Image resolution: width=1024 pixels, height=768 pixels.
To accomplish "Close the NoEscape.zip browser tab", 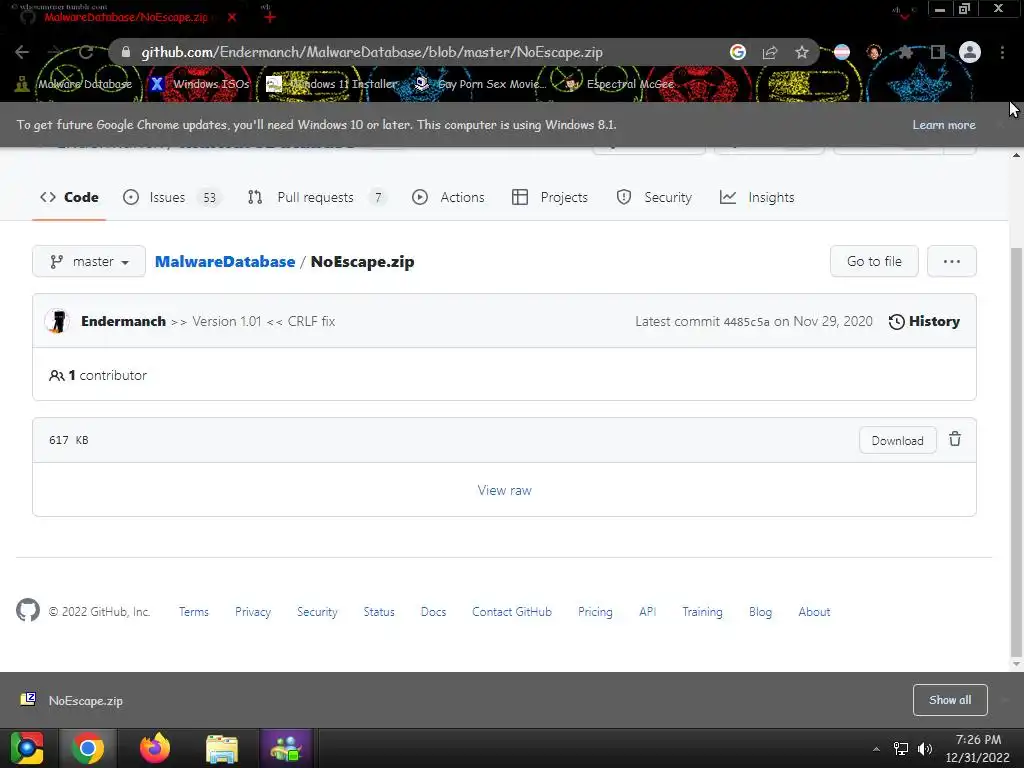I will click(x=232, y=17).
